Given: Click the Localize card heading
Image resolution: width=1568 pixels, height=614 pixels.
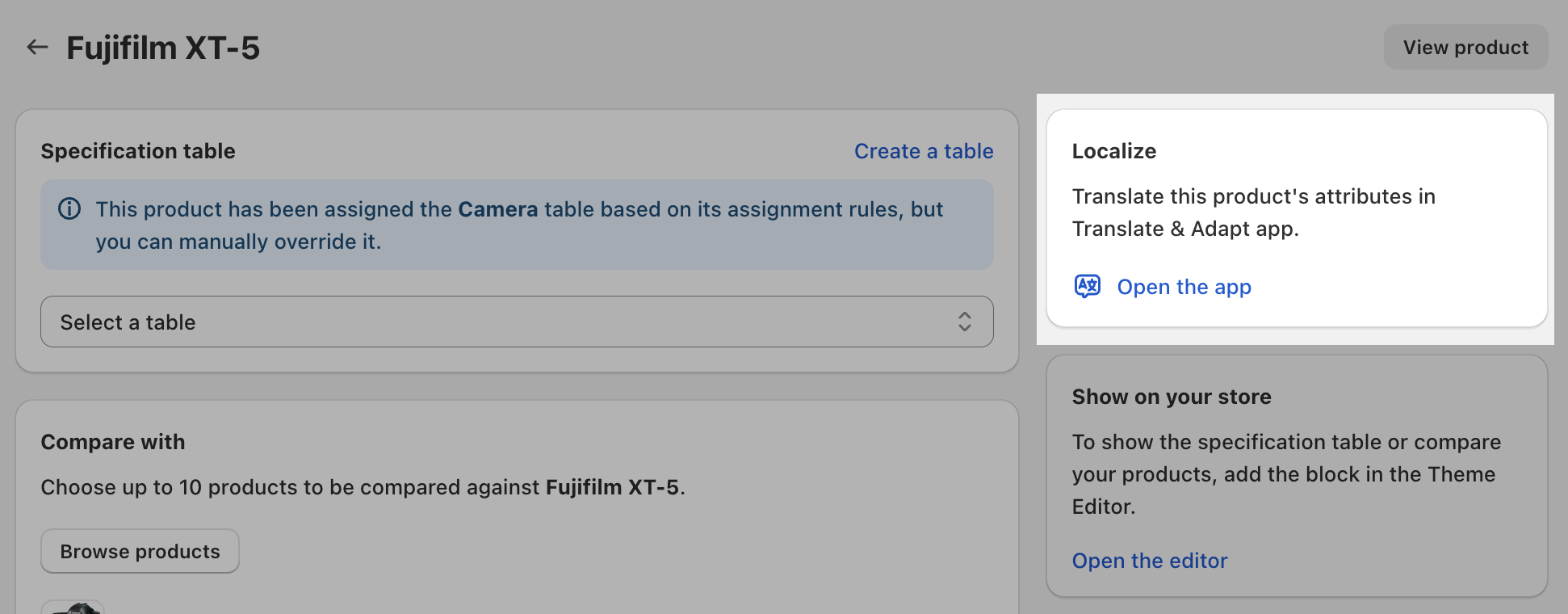Looking at the screenshot, I should point(1113,151).
